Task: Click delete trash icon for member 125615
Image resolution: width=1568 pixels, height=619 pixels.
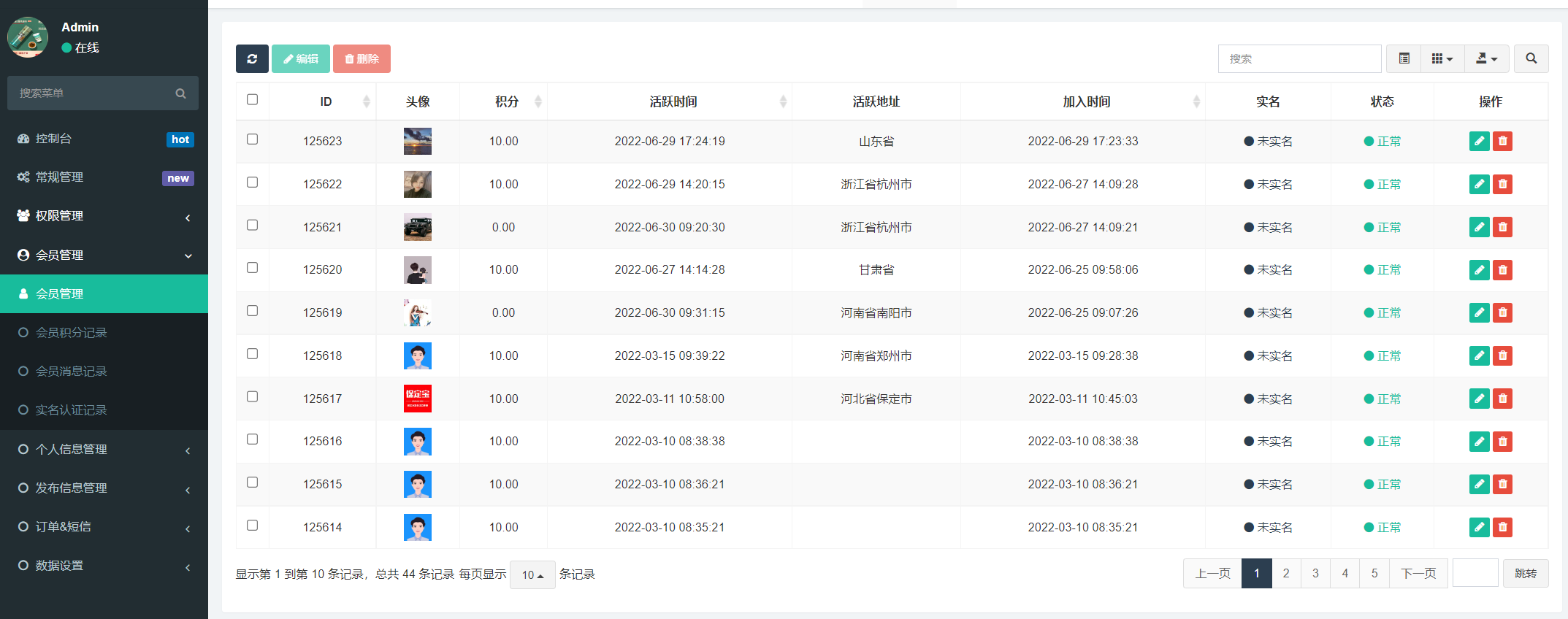Action: (x=1502, y=484)
